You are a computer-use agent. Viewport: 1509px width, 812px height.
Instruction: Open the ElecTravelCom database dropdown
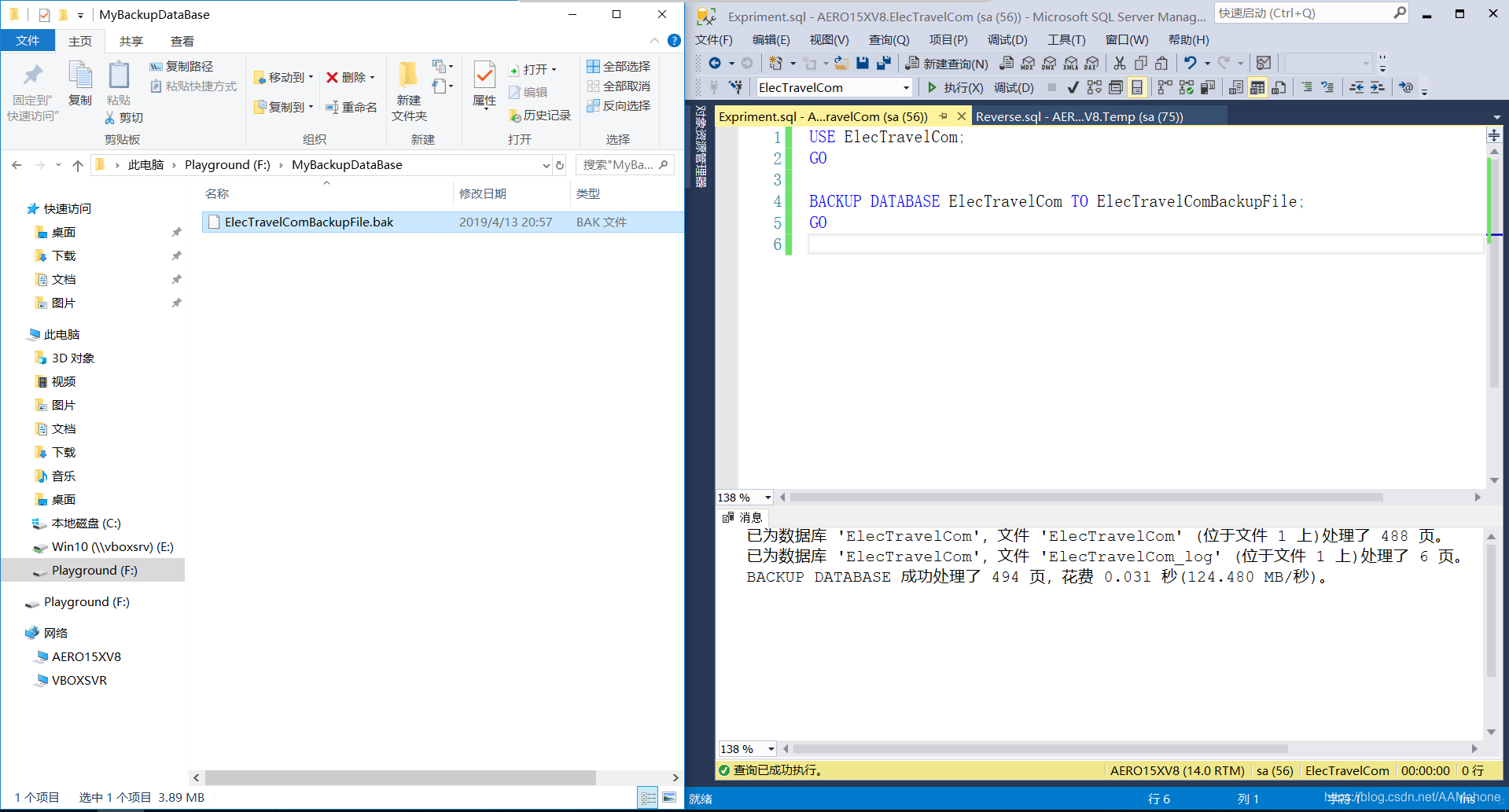click(906, 87)
